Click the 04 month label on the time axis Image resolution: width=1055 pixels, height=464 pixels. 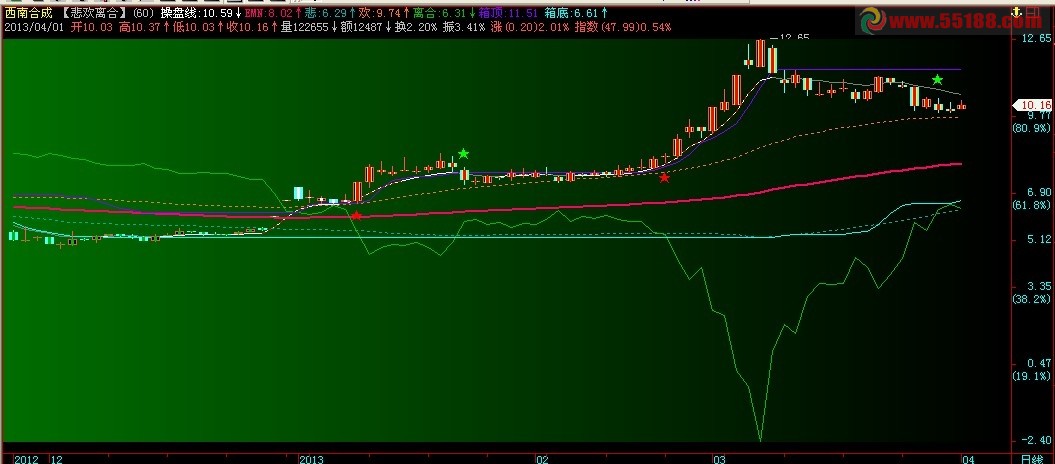pos(968,459)
